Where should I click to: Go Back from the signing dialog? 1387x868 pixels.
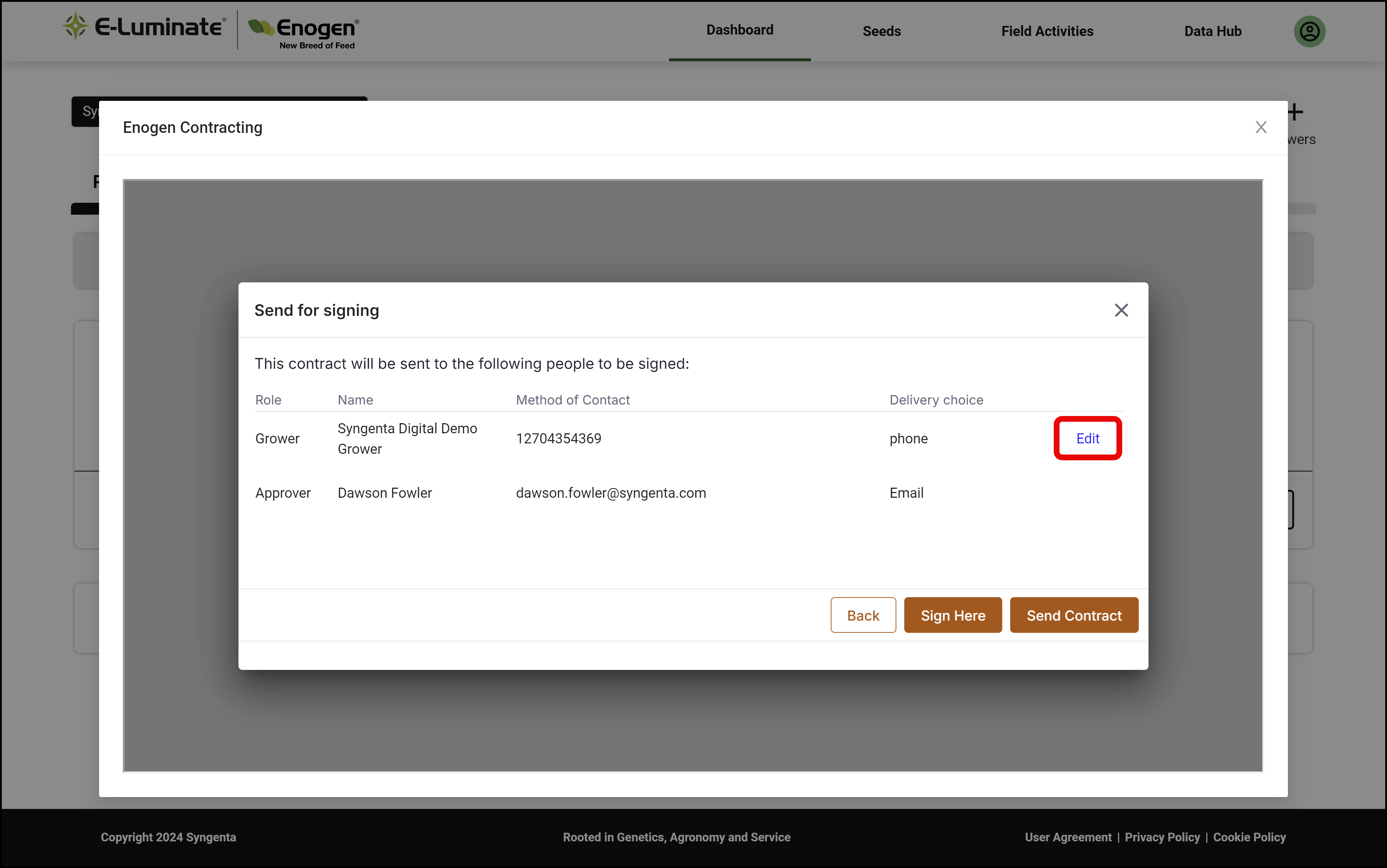click(x=863, y=615)
